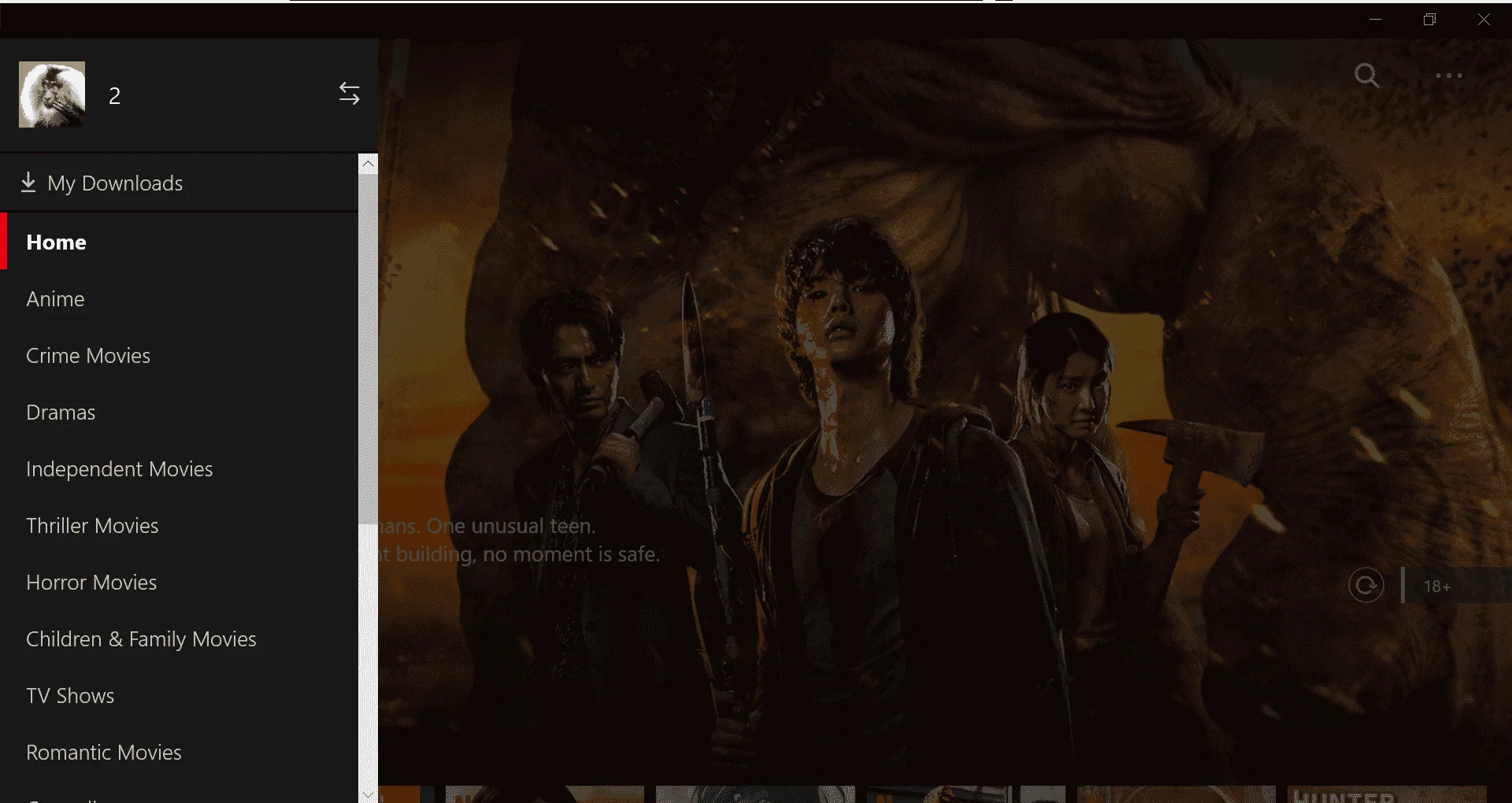Select Children & Family Movies

click(180, 639)
